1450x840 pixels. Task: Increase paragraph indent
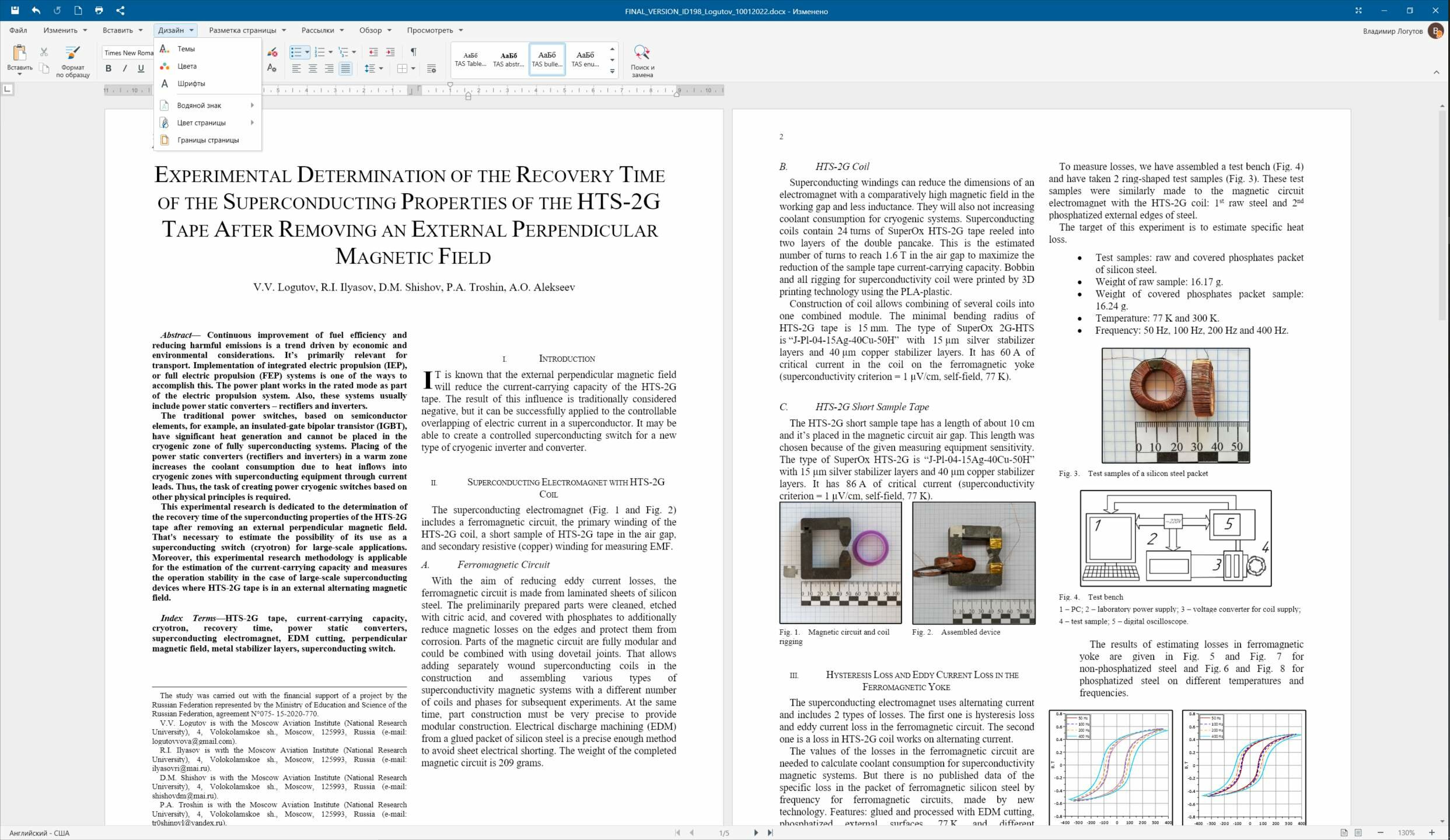(x=390, y=52)
